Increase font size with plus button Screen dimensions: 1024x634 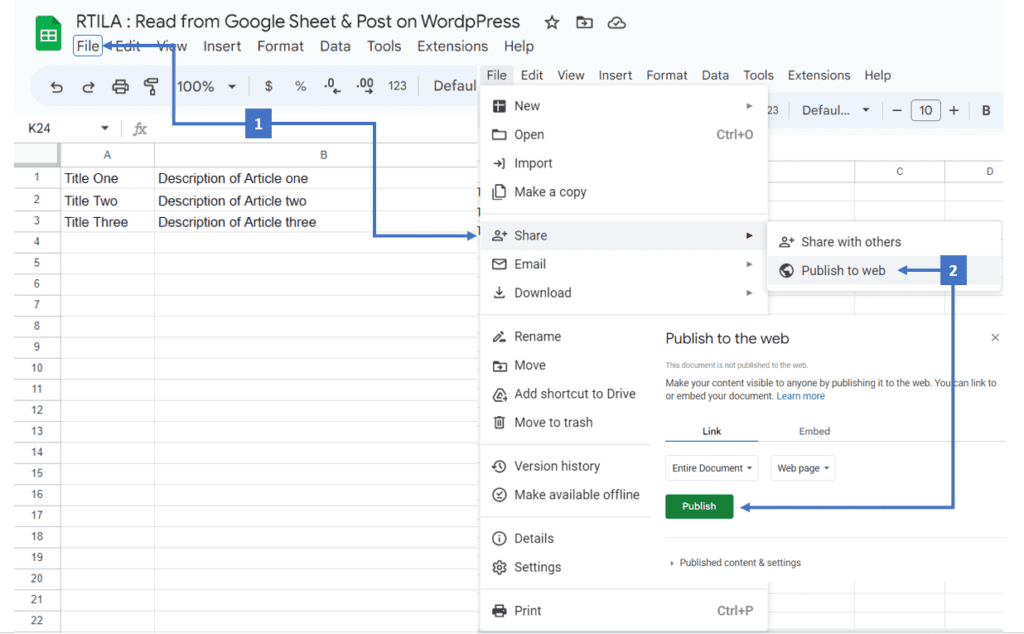[x=954, y=110]
